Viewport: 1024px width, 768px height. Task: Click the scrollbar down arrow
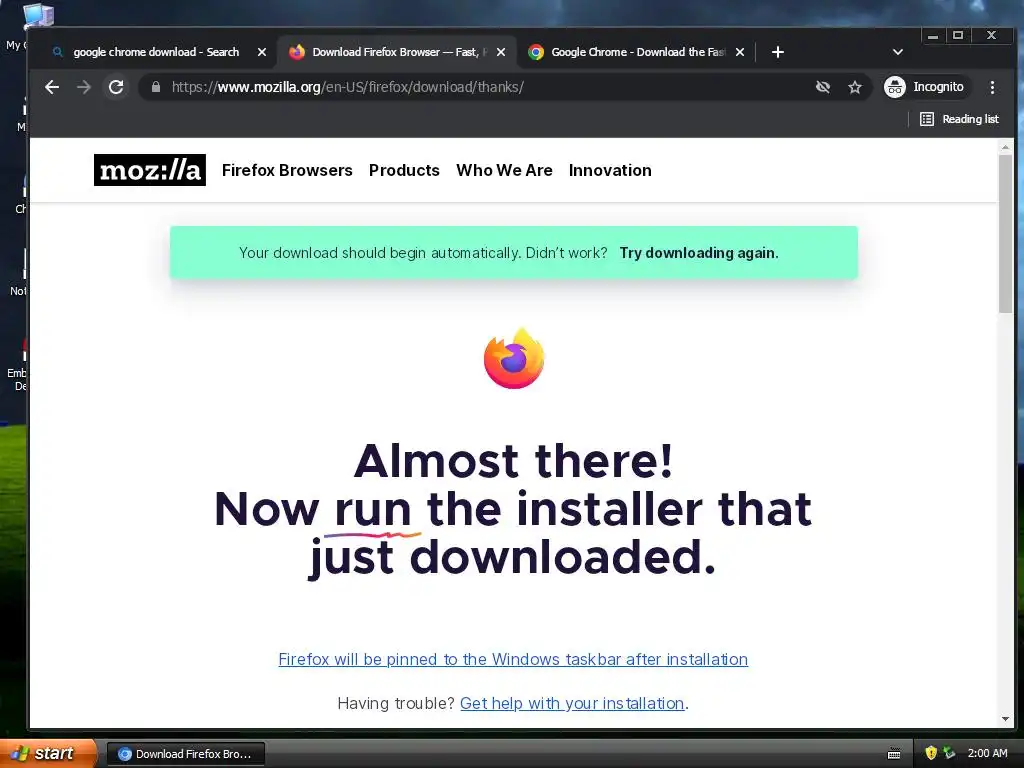click(1005, 719)
